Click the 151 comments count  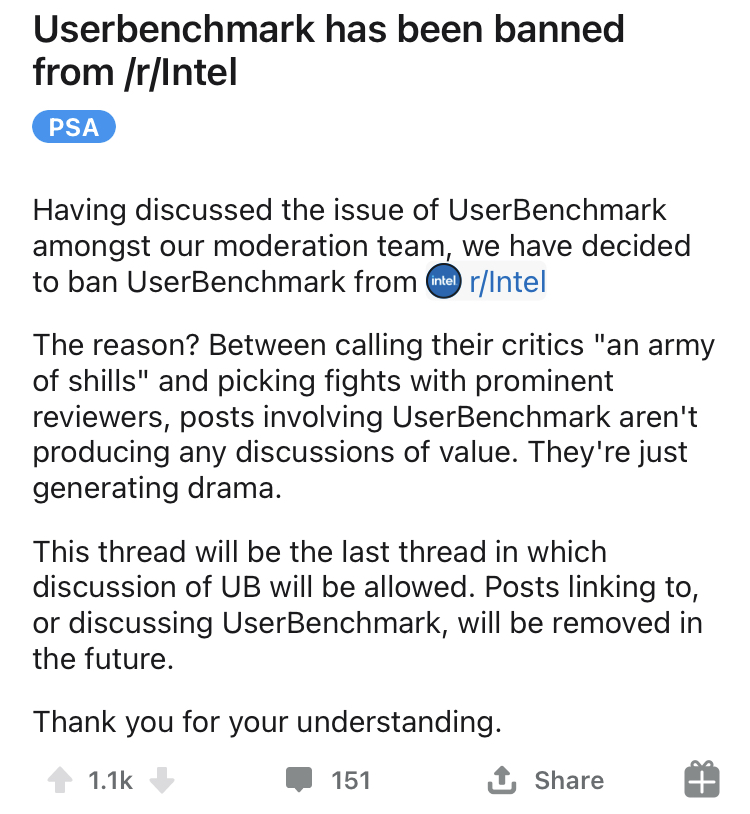(351, 780)
